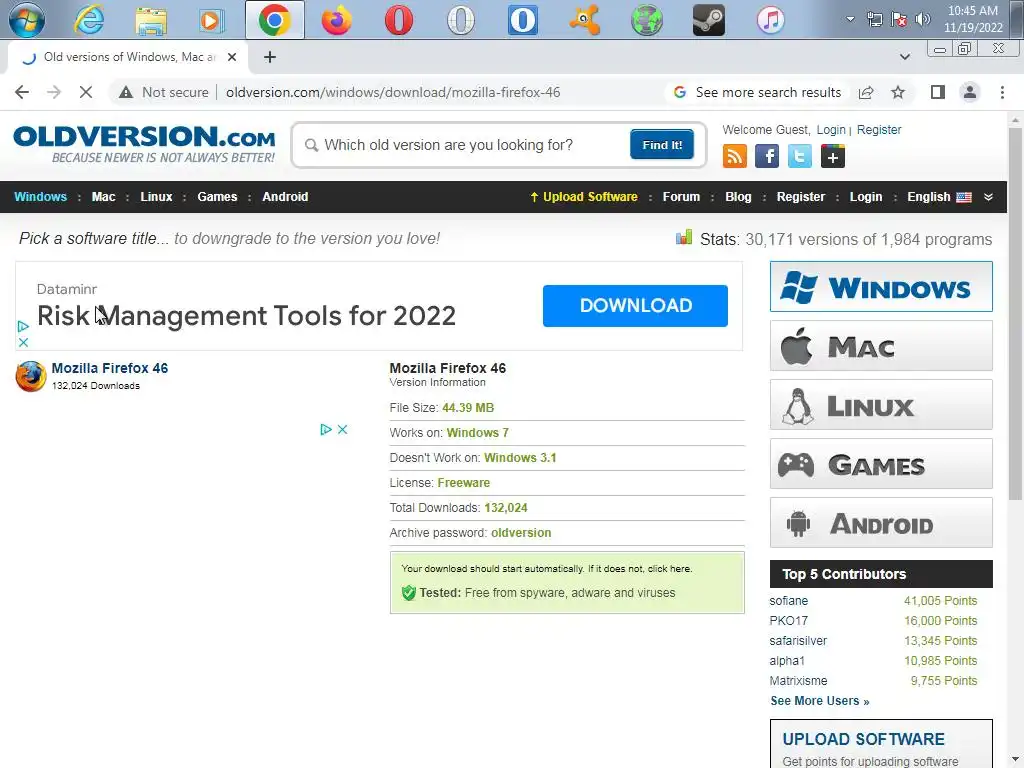
Task: Open Chrome profile avatar
Action: pos(970,92)
